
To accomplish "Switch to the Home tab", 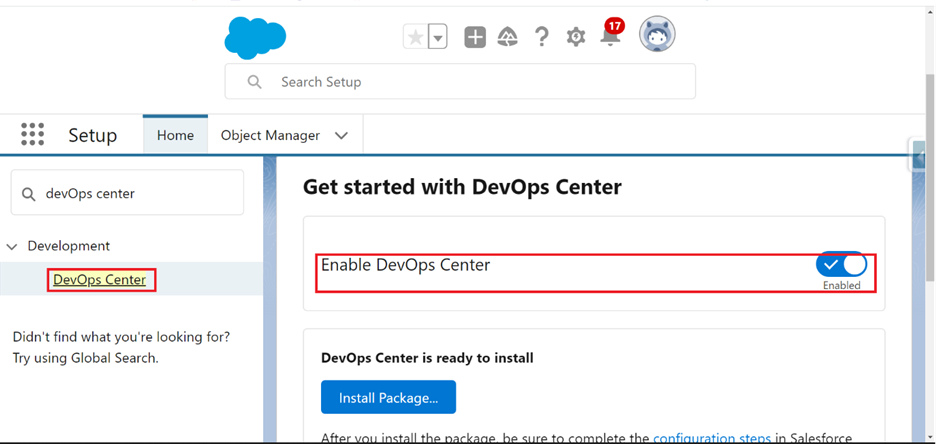I will pos(175,135).
